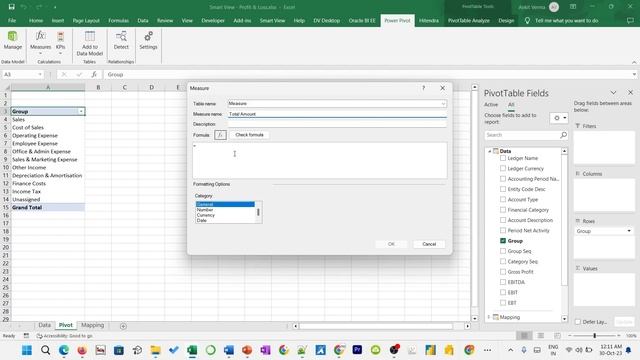Screen dimensions: 640x360
Task: Open the Power Pivot Manage data model
Action: pos(13,41)
